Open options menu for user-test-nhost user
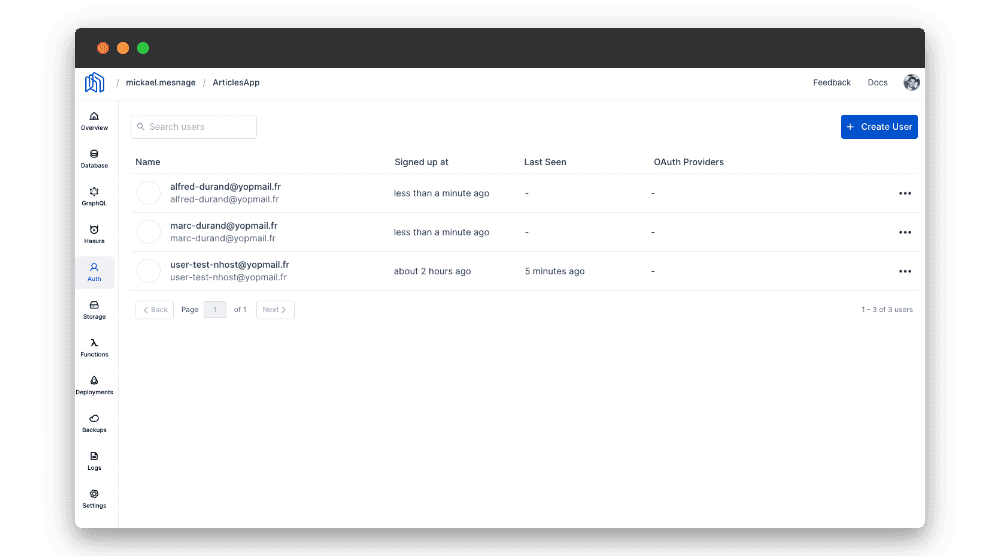The height and width of the screenshot is (556, 1000). (x=905, y=271)
